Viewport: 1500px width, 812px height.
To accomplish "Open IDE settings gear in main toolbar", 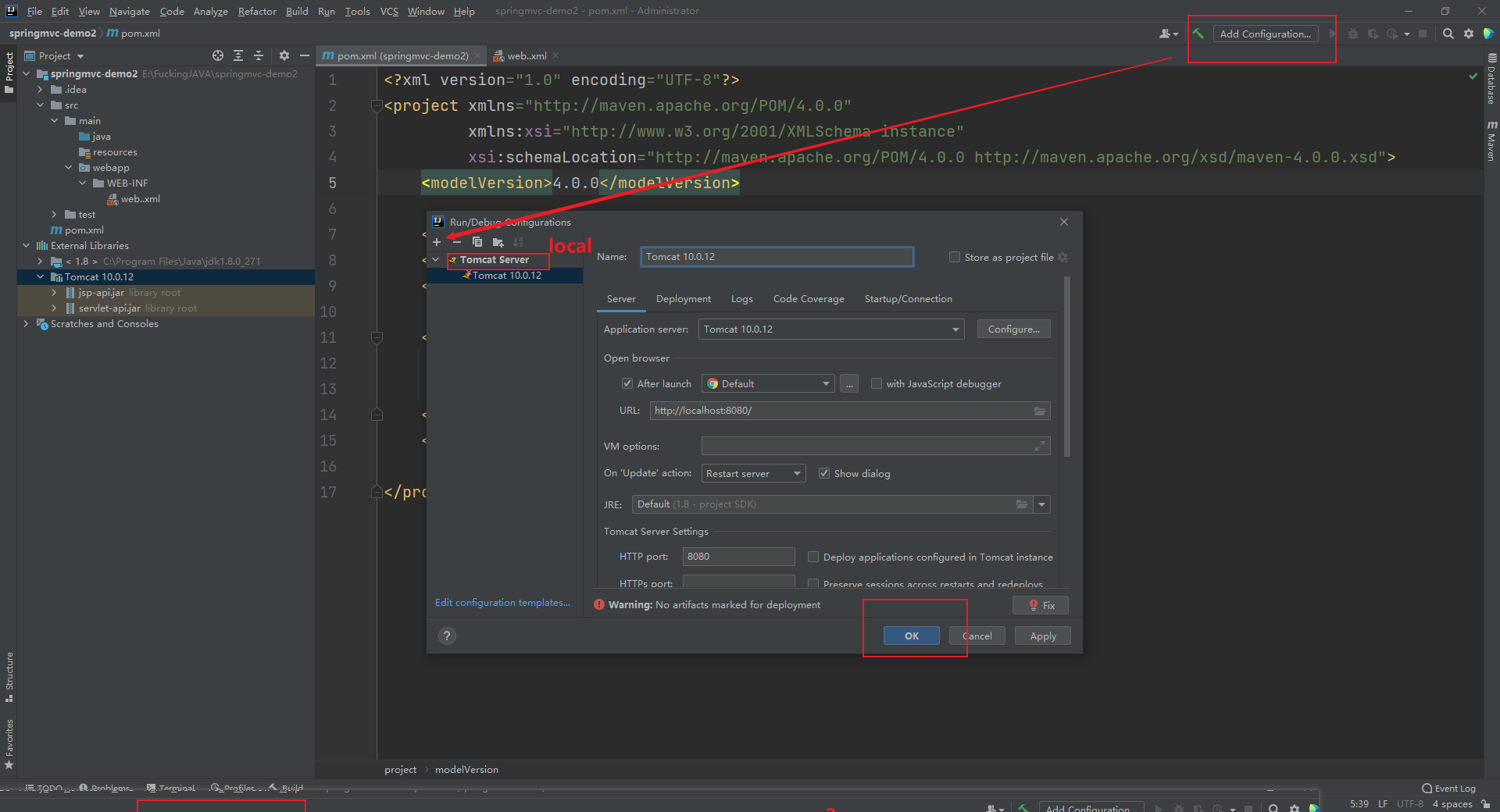I will point(1469,34).
